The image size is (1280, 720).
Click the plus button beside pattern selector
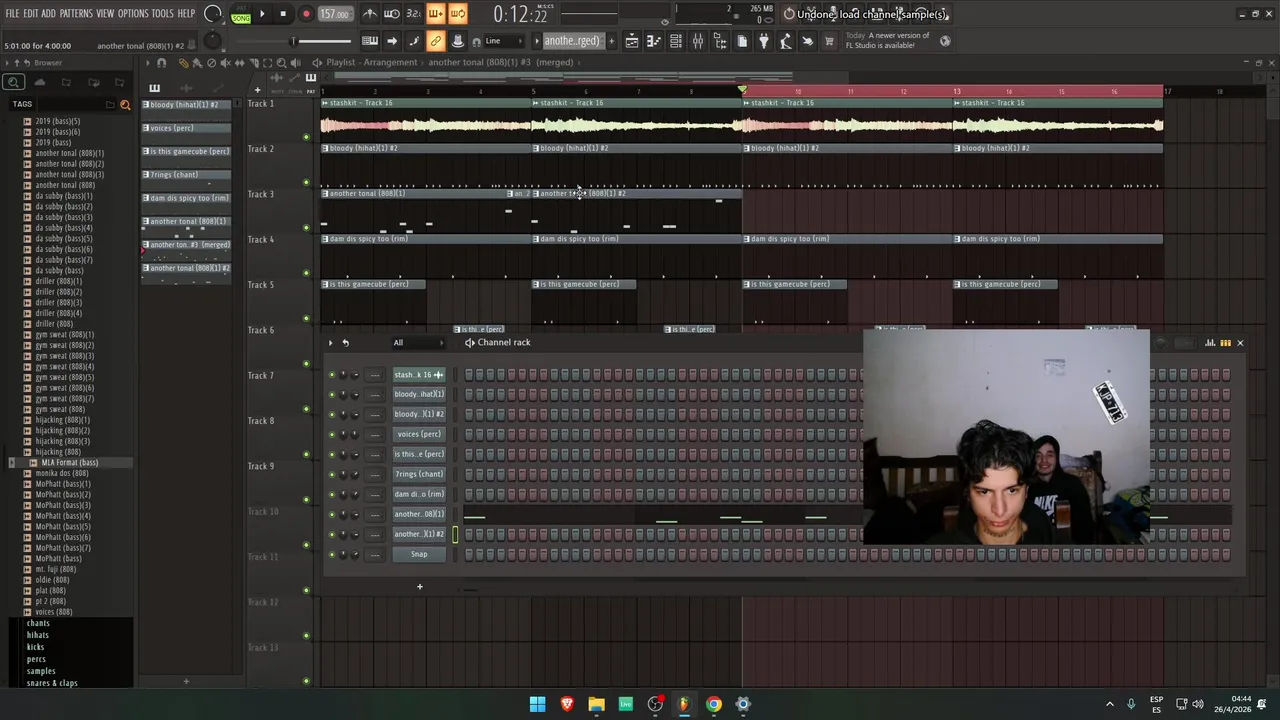tap(611, 41)
